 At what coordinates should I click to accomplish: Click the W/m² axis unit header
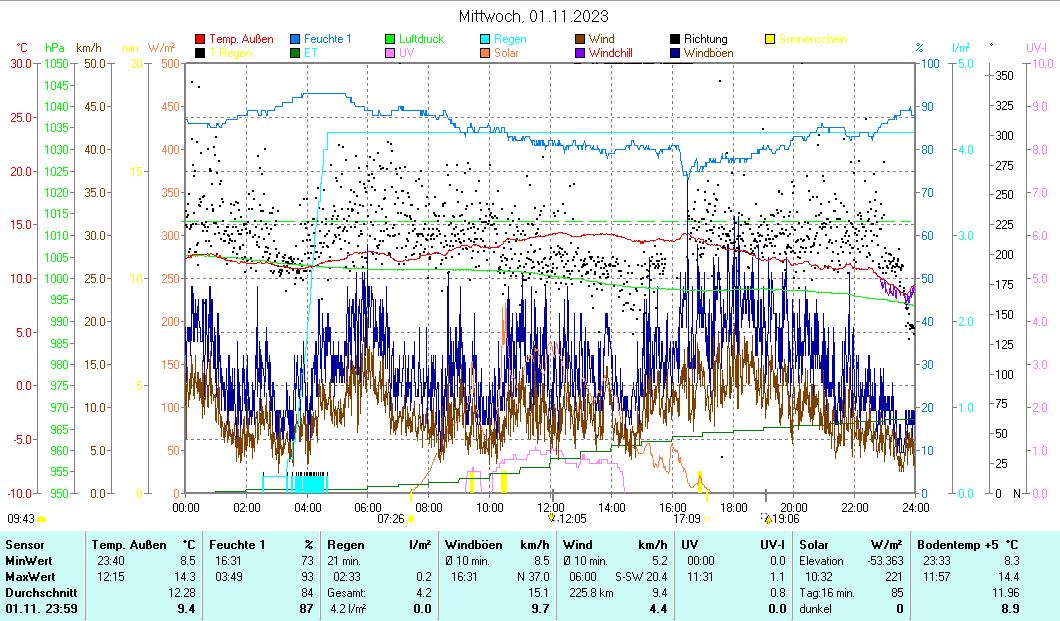click(x=162, y=48)
